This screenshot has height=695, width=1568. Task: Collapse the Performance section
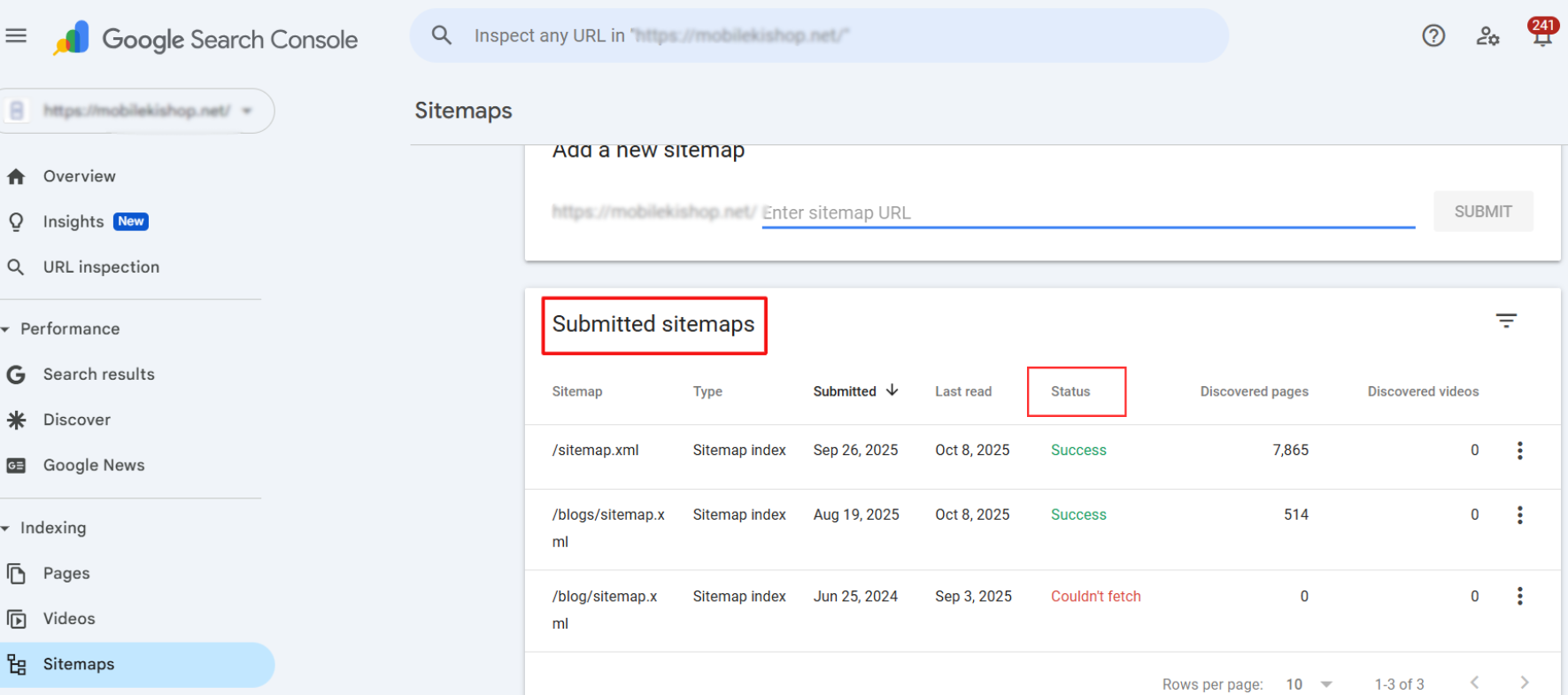point(5,329)
